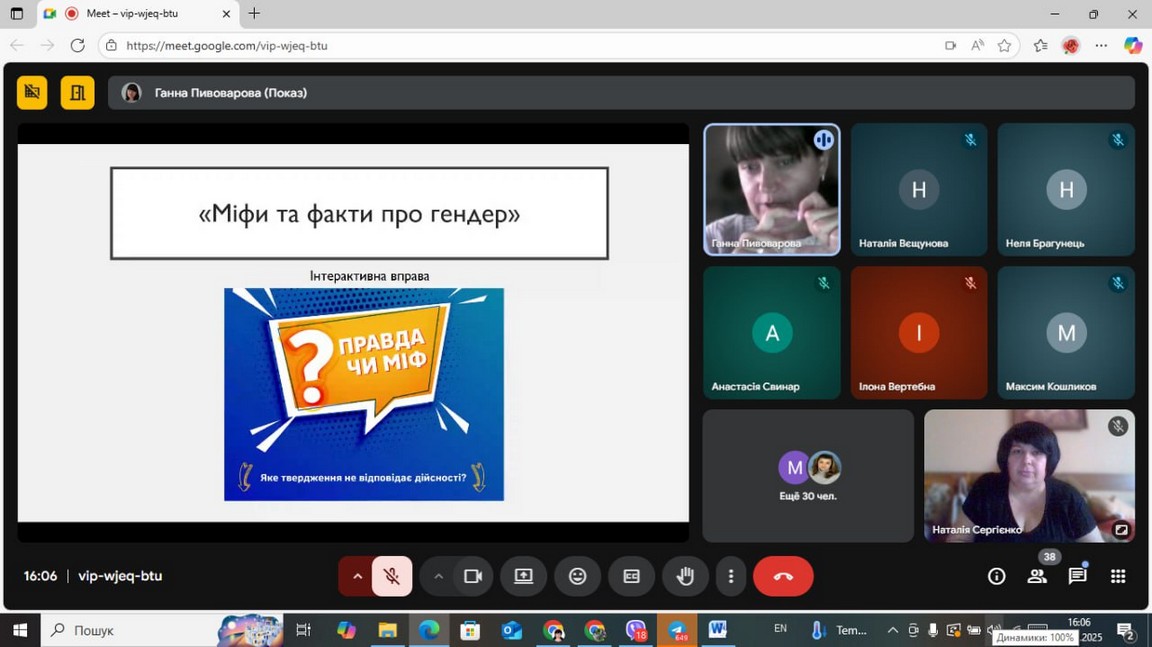Image resolution: width=1152 pixels, height=647 pixels.
Task: Open the "Ещё 30 чел." participants tile
Action: coord(808,476)
